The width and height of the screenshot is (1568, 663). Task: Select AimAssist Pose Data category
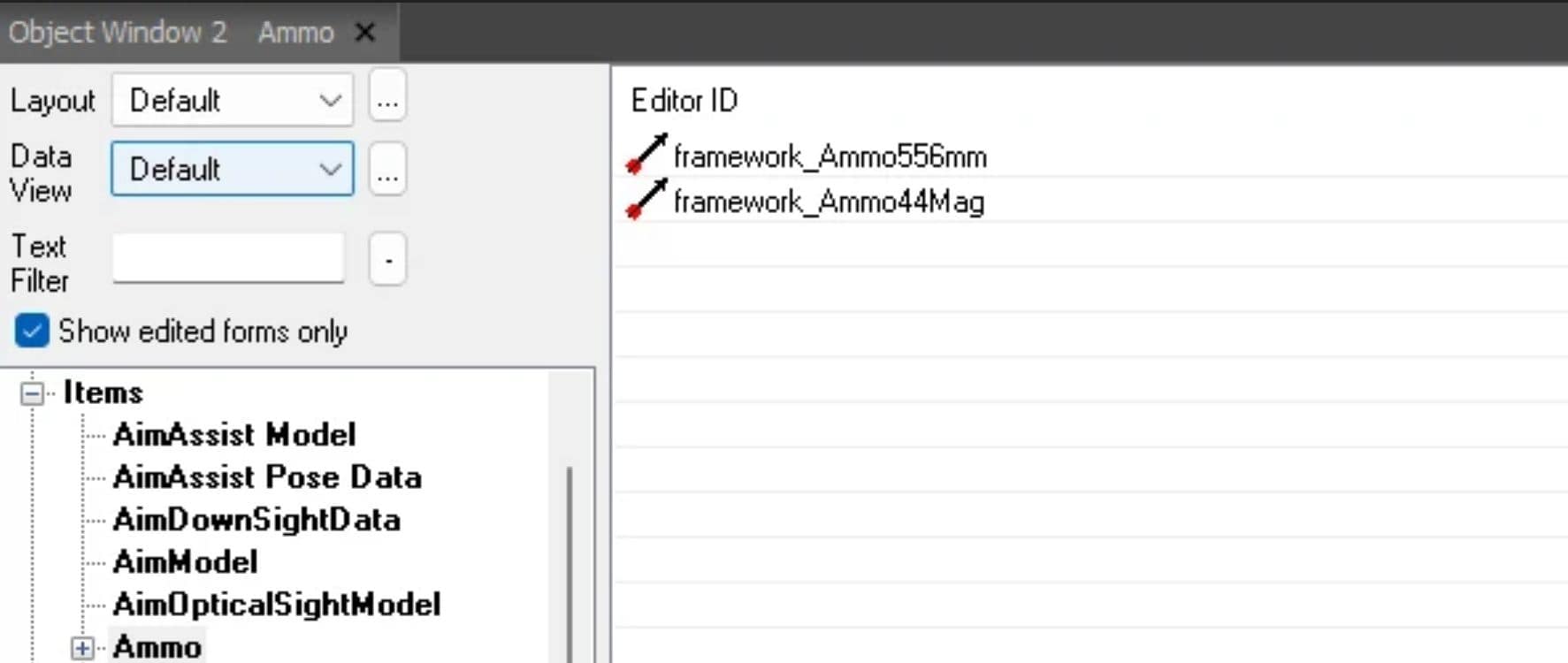267,477
